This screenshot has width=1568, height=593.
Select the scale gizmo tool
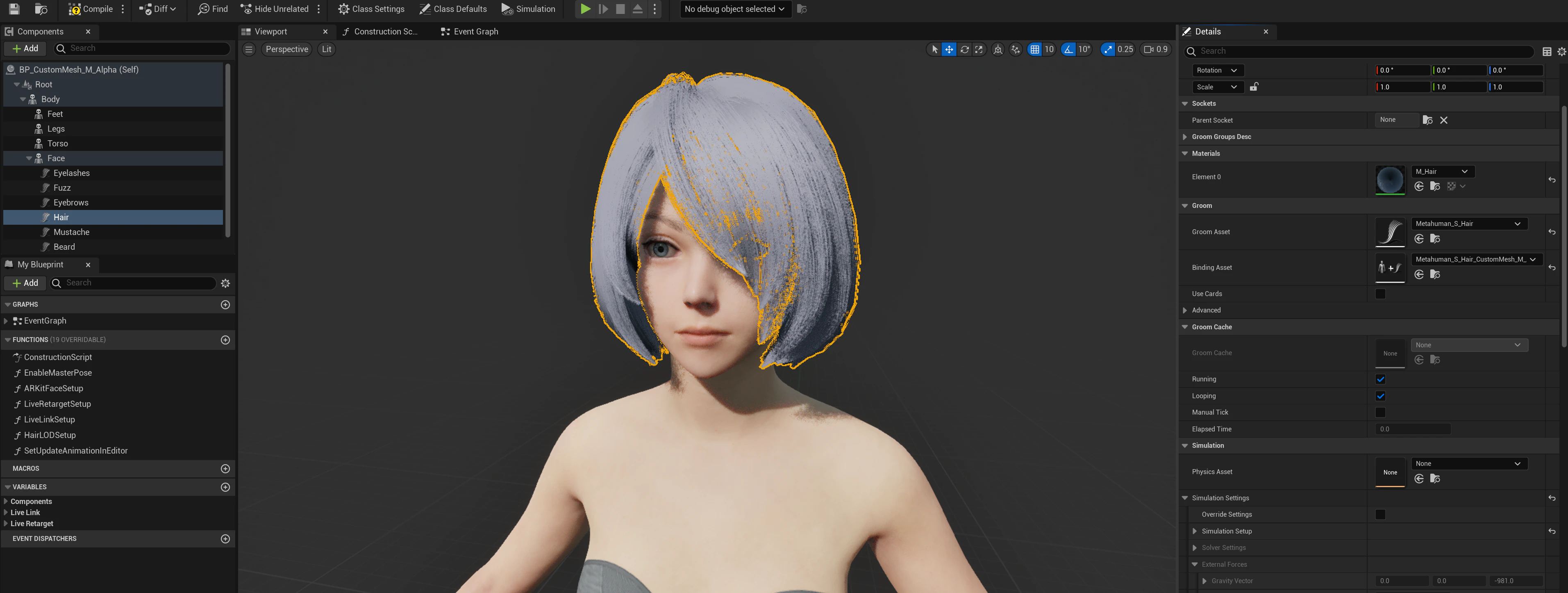tap(979, 49)
